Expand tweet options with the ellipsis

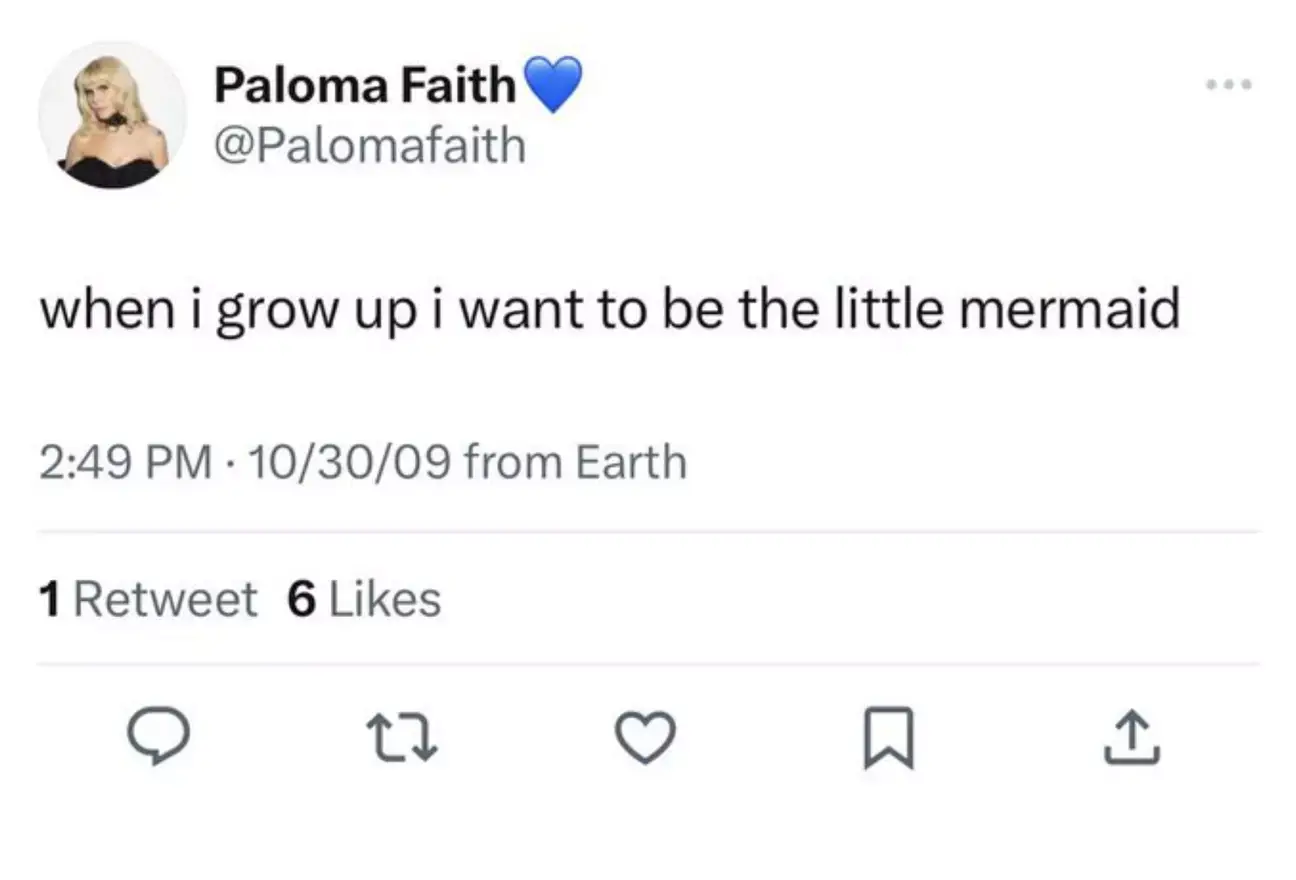pos(1227,84)
